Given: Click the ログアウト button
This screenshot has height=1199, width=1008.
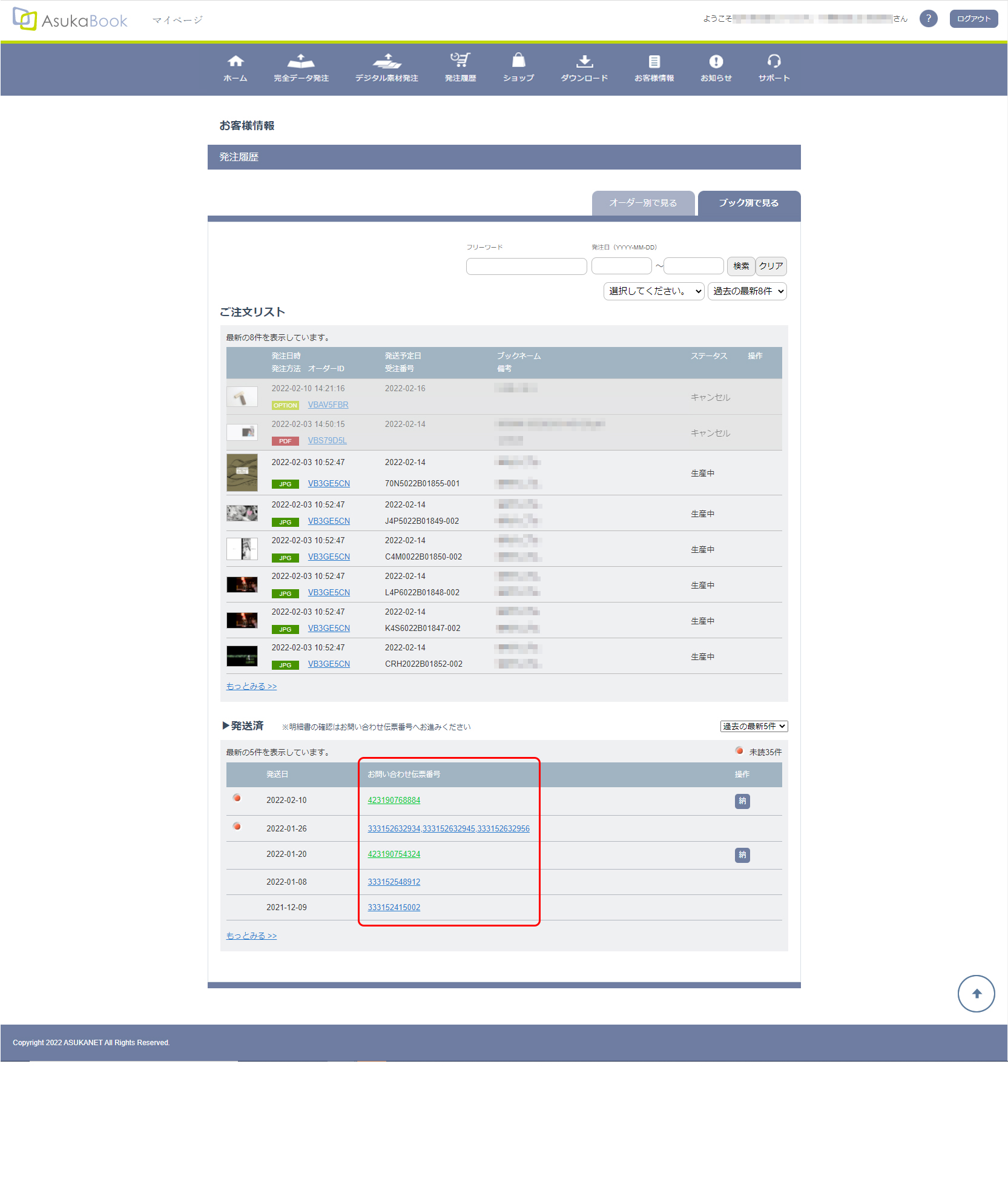Looking at the screenshot, I should (973, 19).
